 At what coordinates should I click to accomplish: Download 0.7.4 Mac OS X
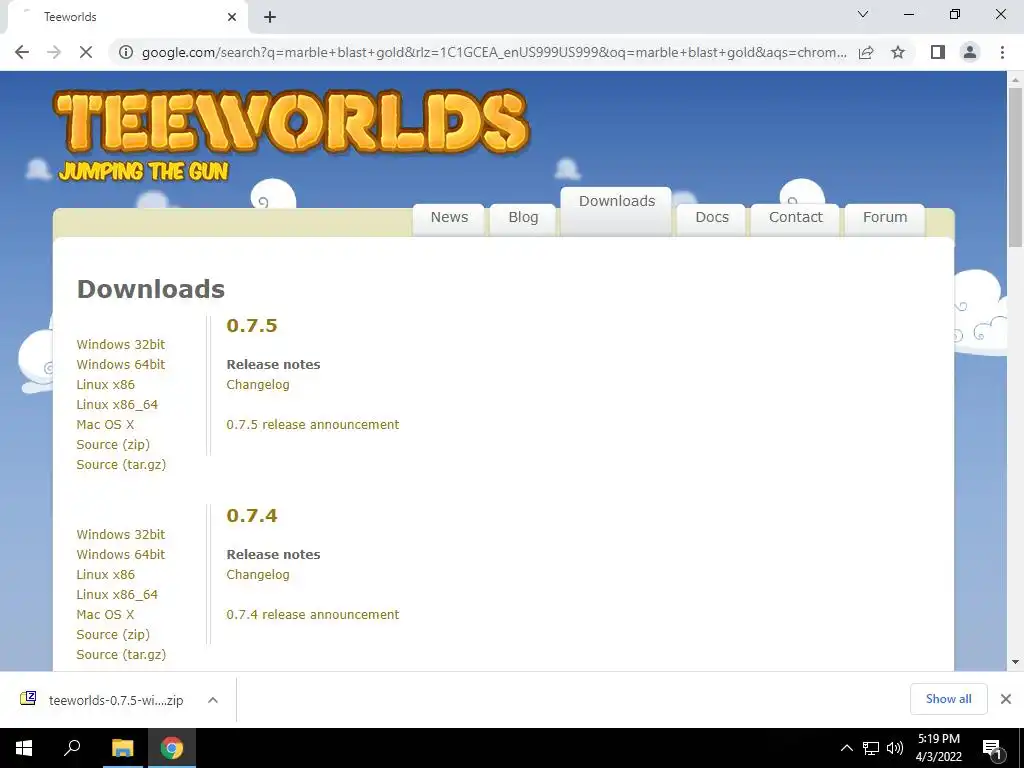pos(105,615)
